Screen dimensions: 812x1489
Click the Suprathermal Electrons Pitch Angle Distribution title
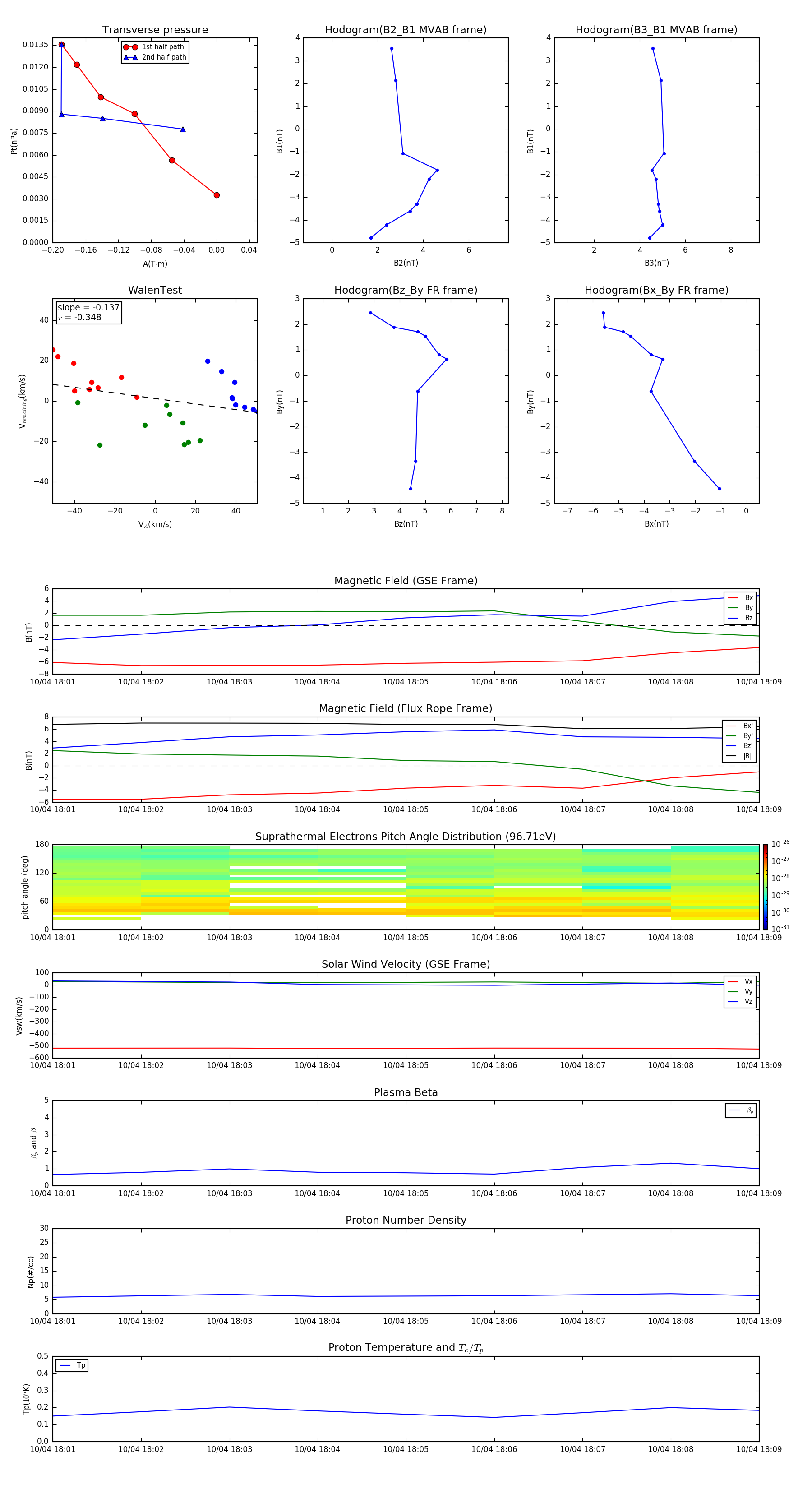406,837
